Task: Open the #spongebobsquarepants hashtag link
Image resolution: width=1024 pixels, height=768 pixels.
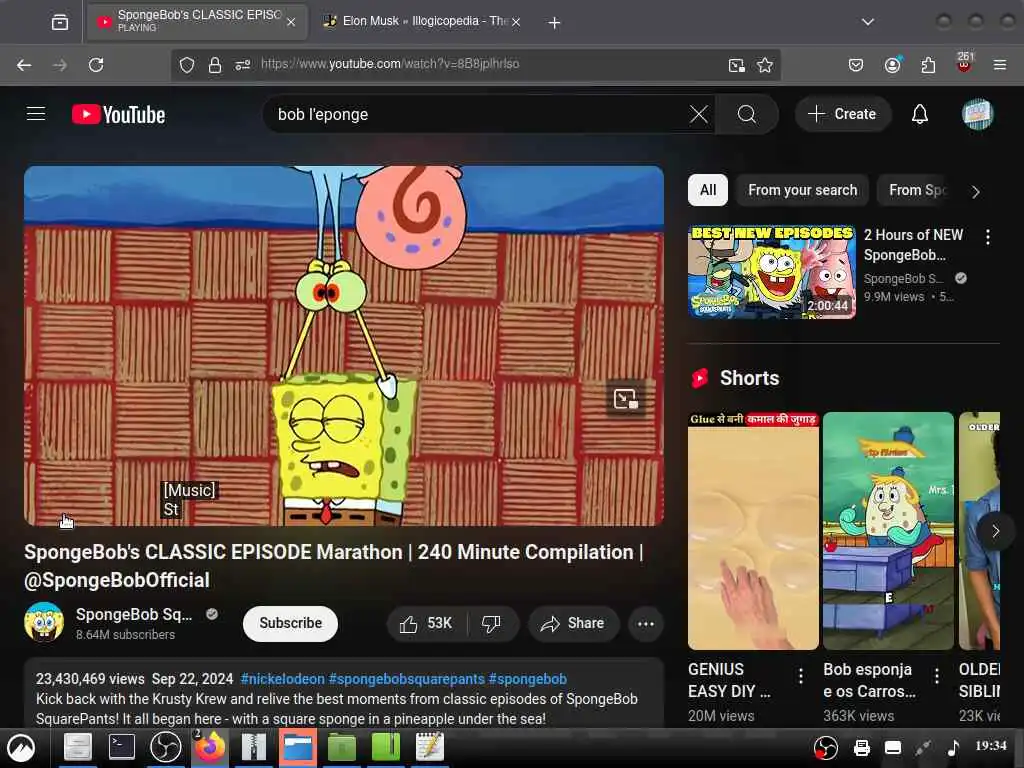Action: [406, 679]
